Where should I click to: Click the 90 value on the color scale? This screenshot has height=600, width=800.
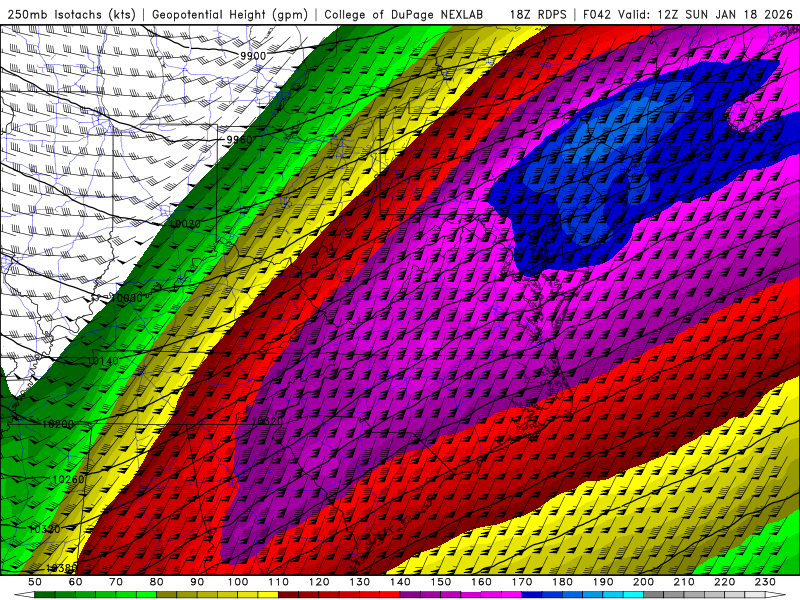197,582
